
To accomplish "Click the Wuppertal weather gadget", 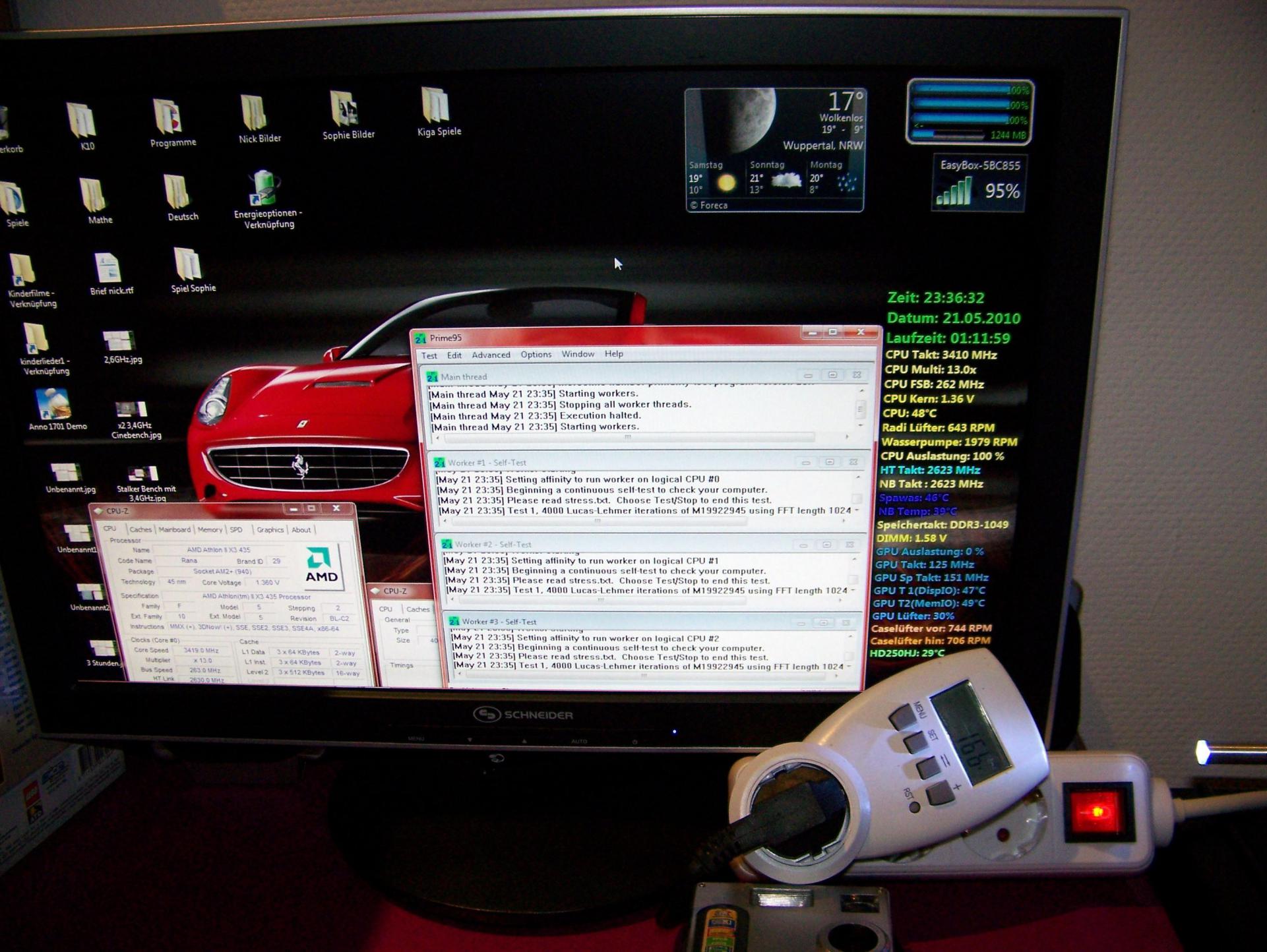I will pos(774,149).
